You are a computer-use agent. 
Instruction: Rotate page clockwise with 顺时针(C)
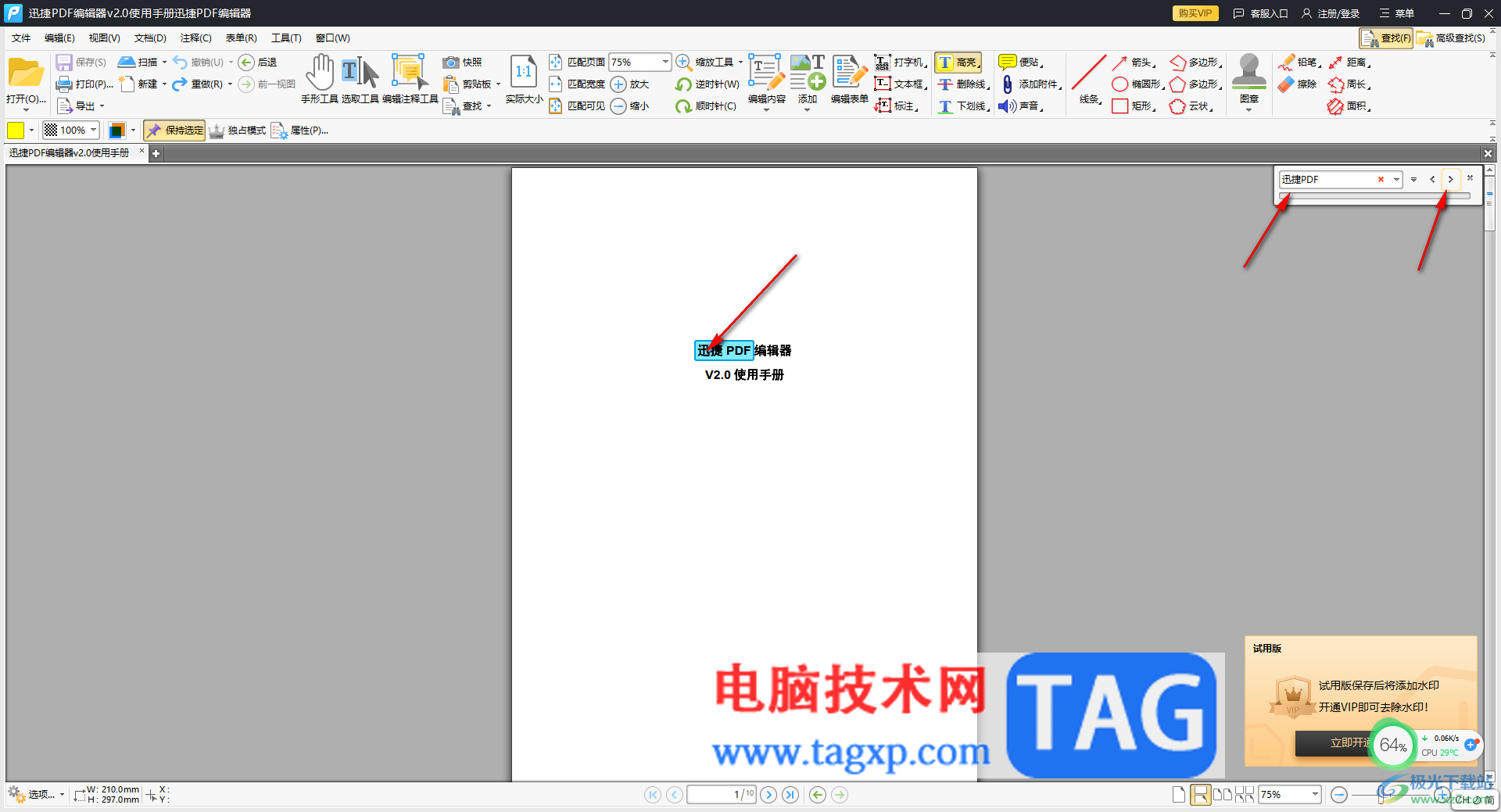click(706, 106)
